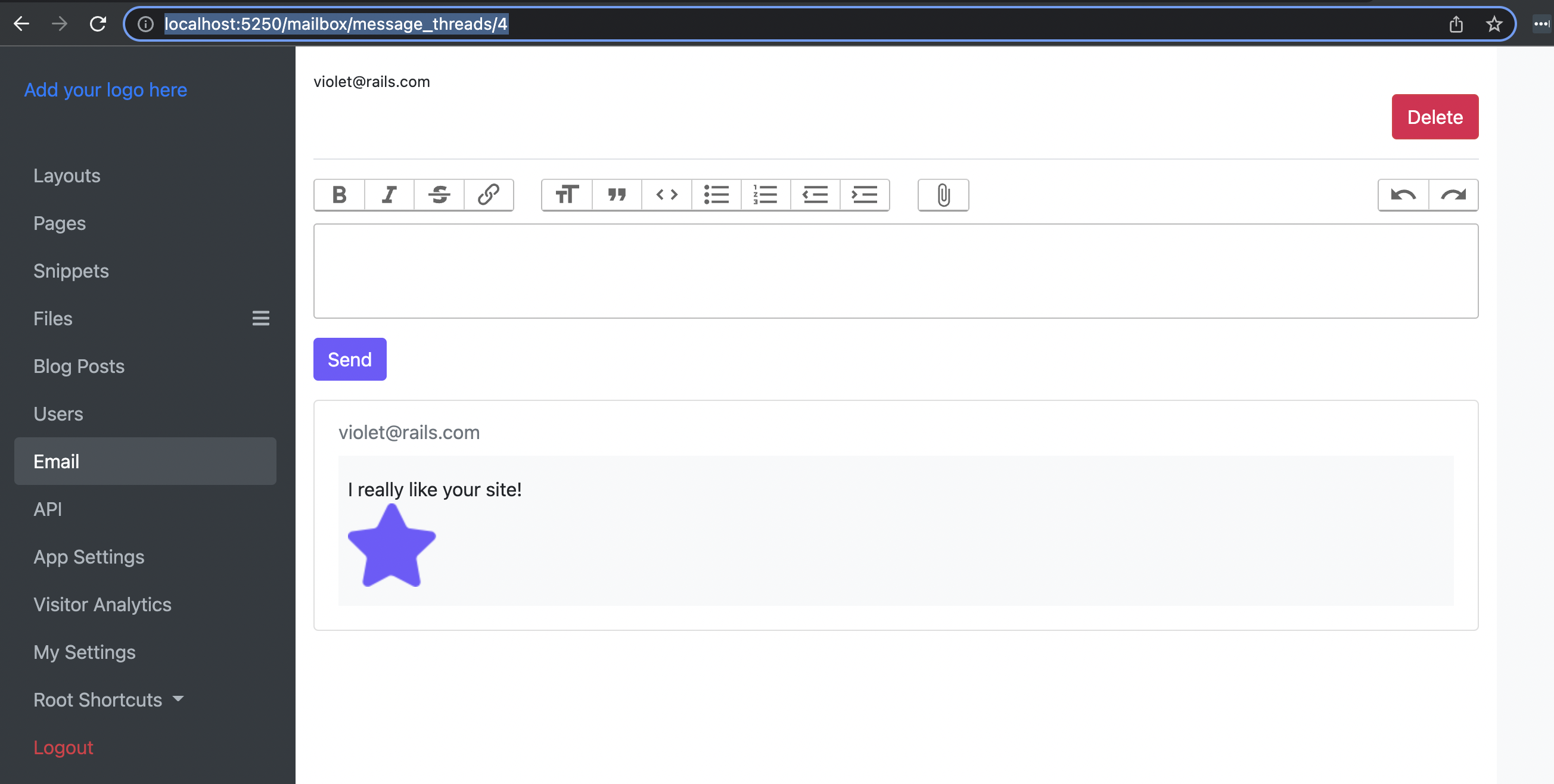Open the Files hamburger menu
The width and height of the screenshot is (1554, 784).
(260, 318)
